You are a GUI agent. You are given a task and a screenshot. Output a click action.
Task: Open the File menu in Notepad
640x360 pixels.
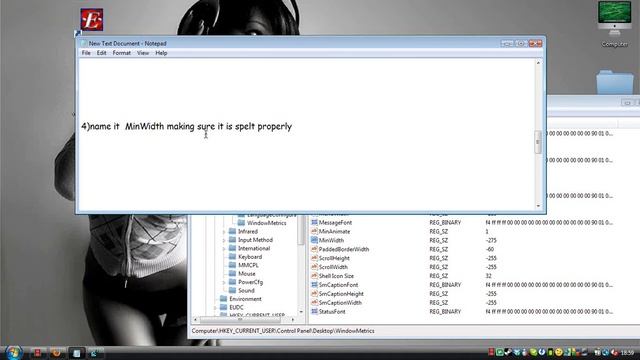tap(86, 53)
